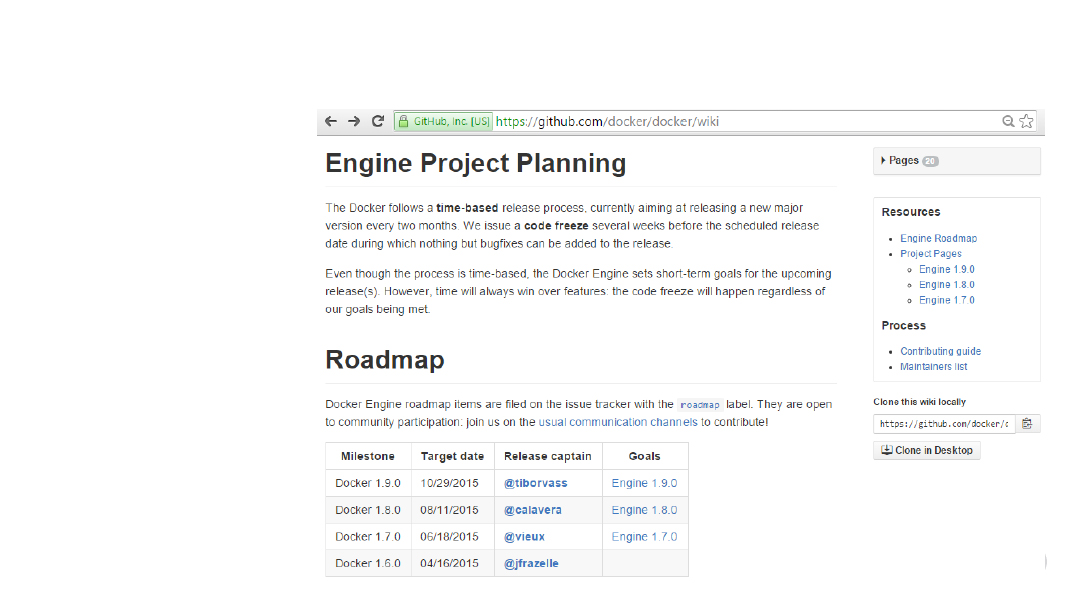The width and height of the screenshot is (1068, 600).
Task: Open @tiborvass release captain profile
Action: click(535, 483)
